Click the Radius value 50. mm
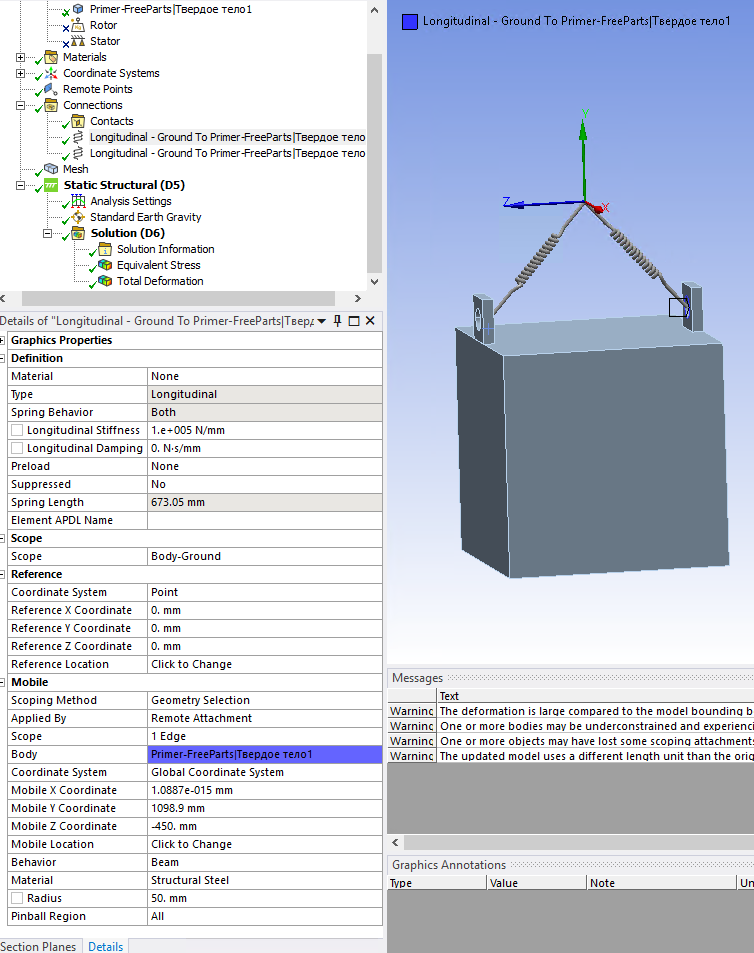The width and height of the screenshot is (754, 953). tap(265, 898)
